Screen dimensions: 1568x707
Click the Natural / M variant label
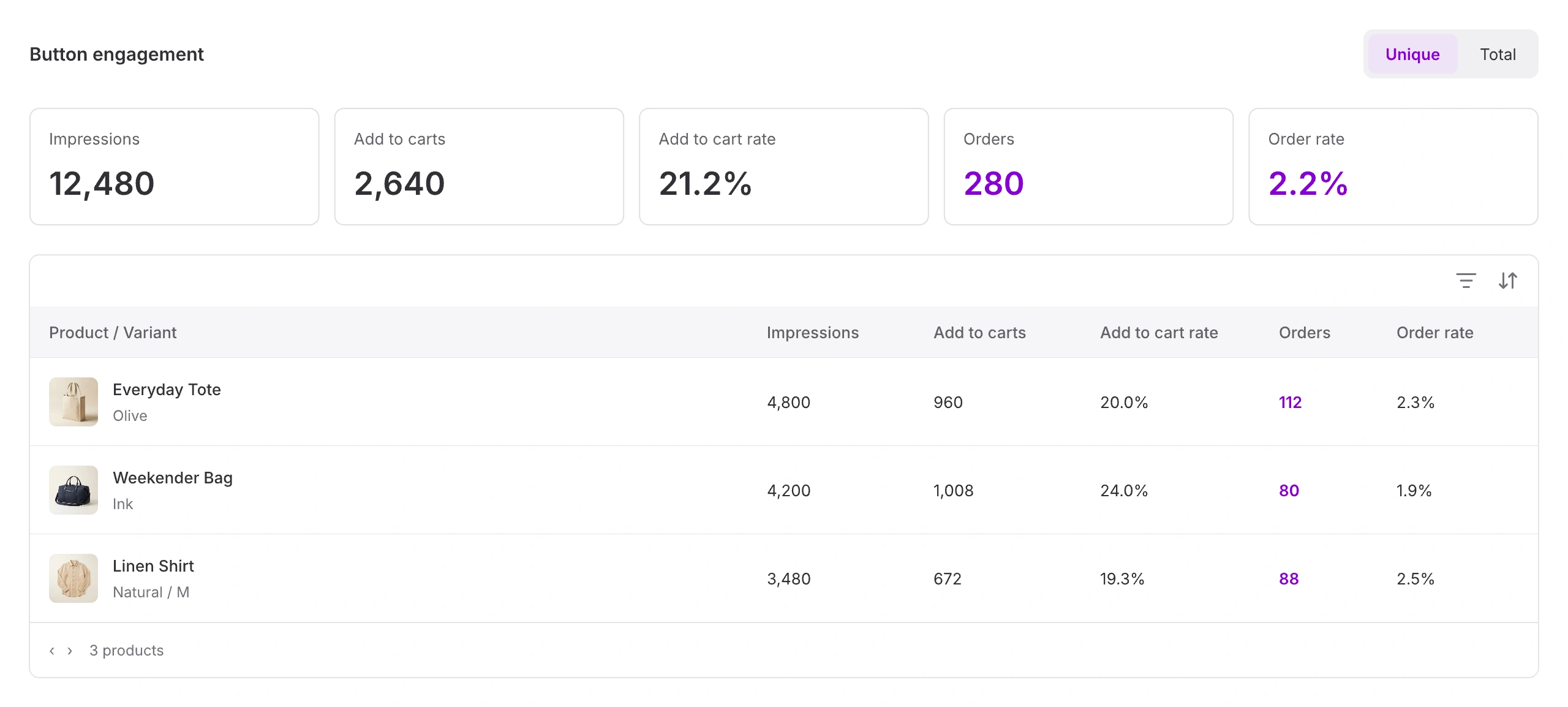click(151, 592)
